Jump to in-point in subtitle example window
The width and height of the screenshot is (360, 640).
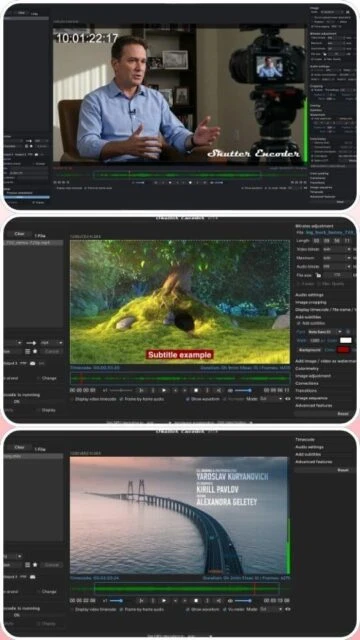click(x=141, y=390)
